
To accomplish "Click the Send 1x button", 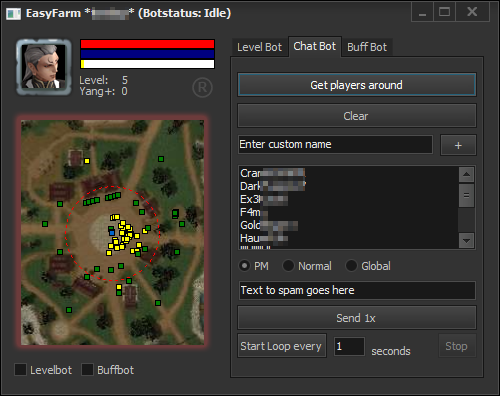I will (357, 318).
